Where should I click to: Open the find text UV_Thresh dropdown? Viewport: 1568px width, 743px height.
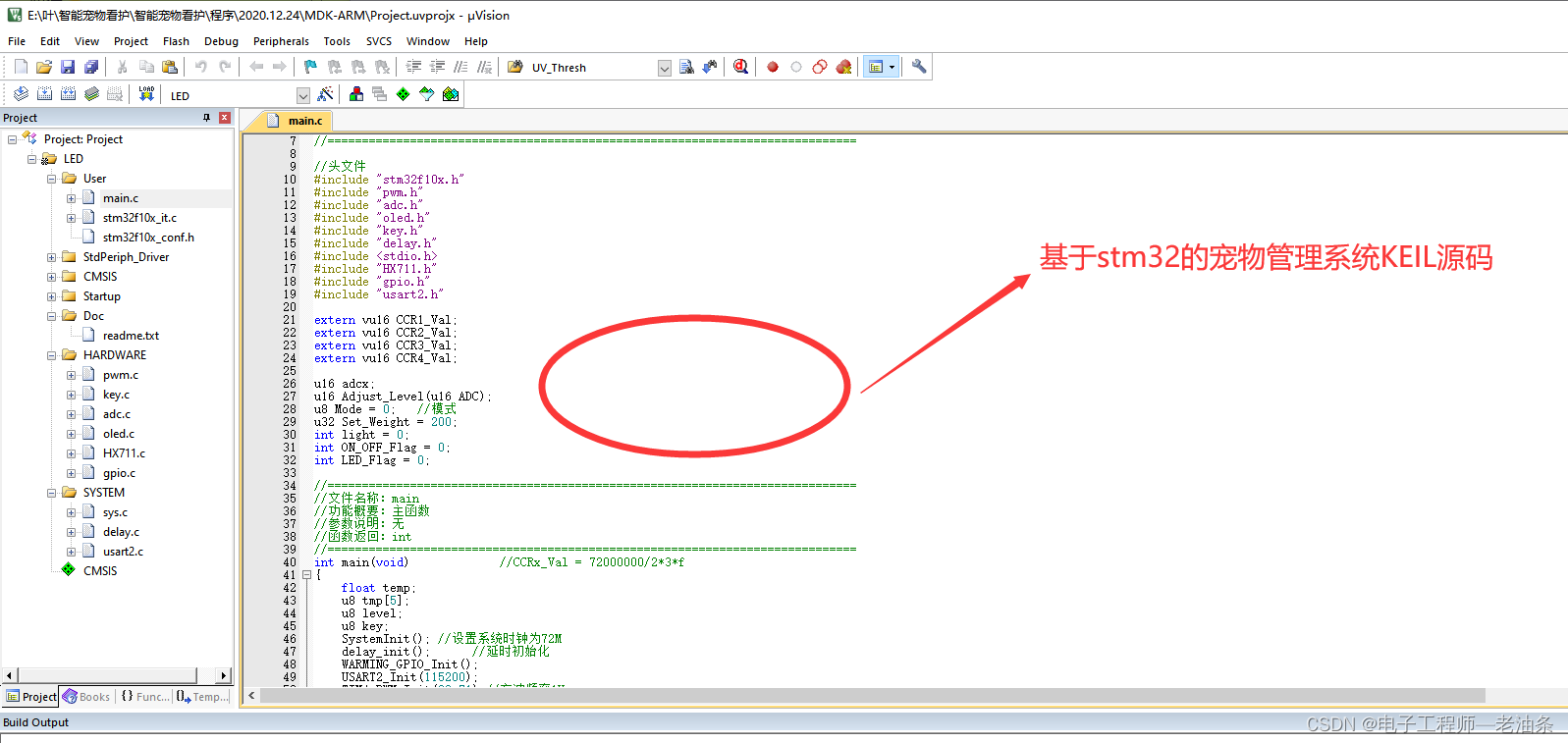point(665,68)
